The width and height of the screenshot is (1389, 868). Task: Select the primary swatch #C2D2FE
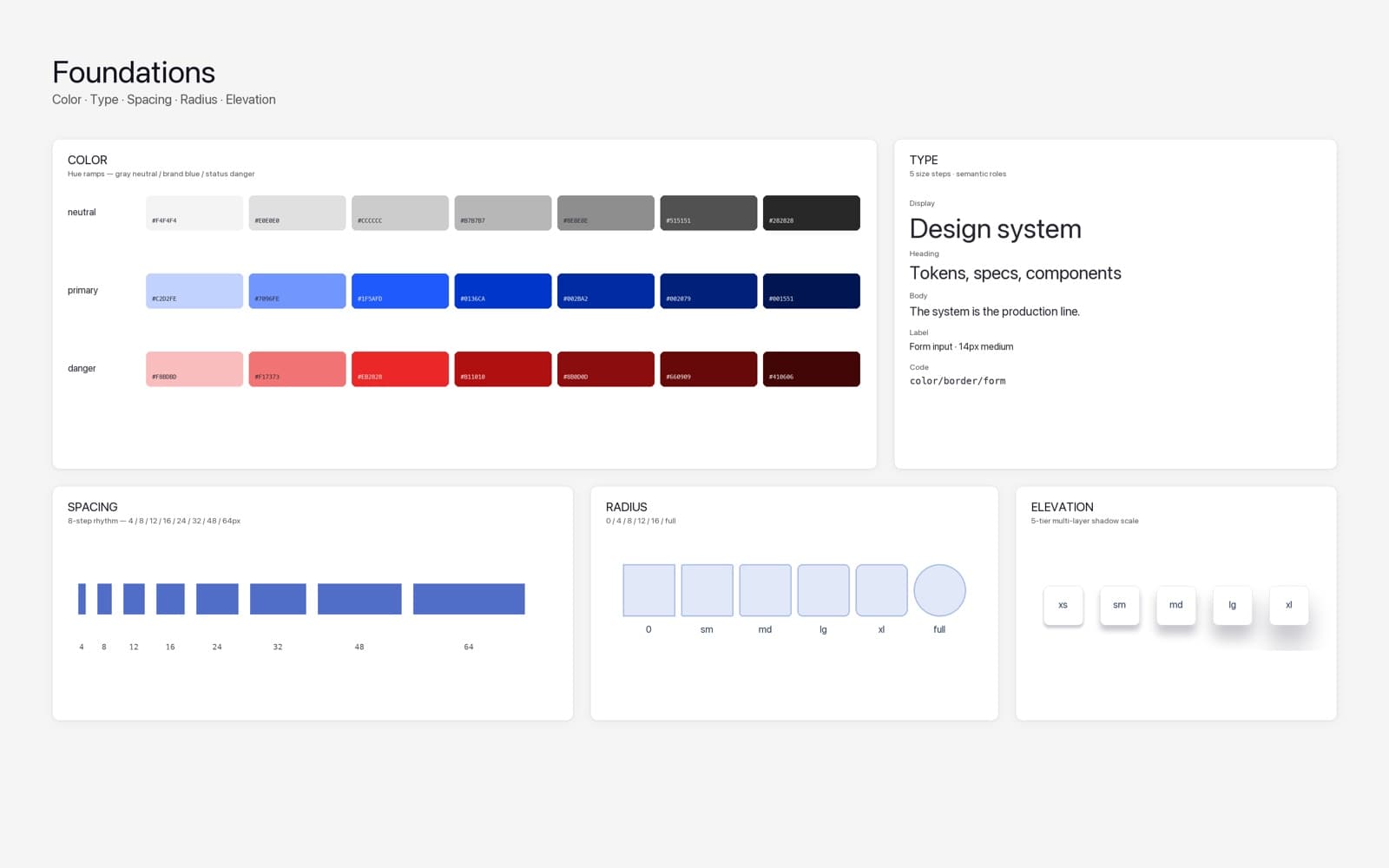(194, 291)
